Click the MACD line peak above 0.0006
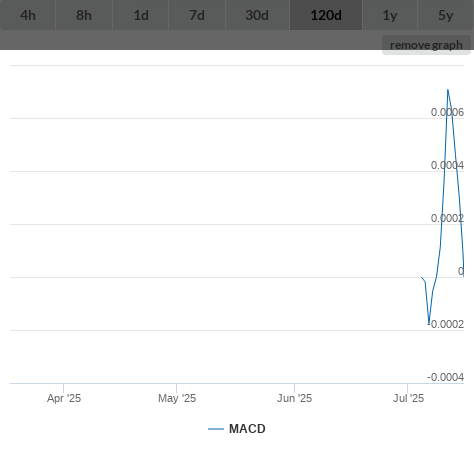This screenshot has width=474, height=455. [448, 90]
